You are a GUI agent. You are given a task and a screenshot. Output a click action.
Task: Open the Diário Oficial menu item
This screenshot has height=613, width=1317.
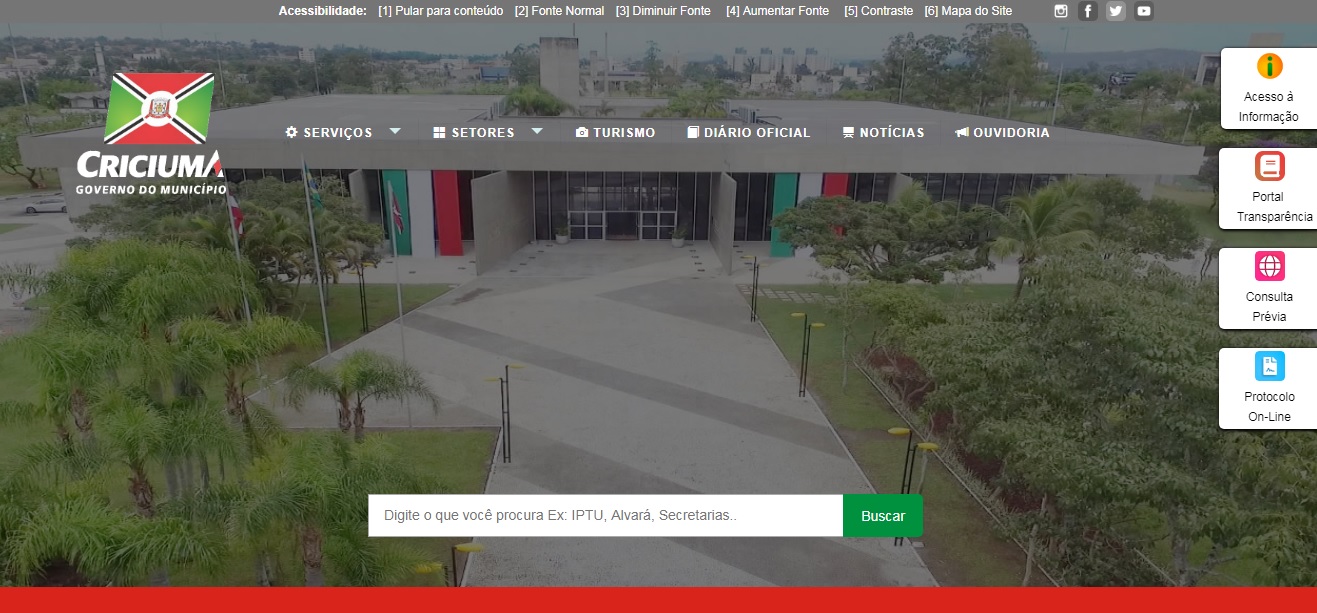757,132
